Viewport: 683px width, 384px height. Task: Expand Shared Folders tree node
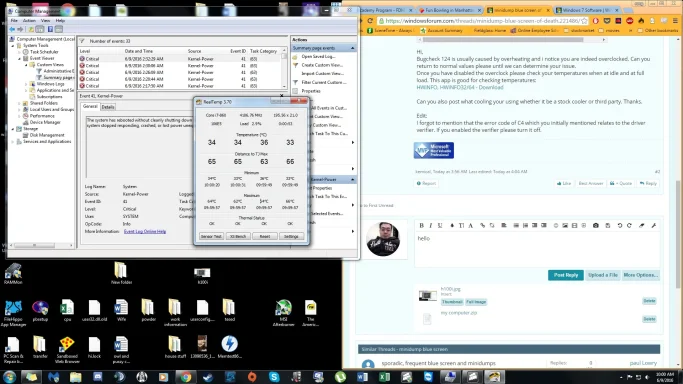point(20,103)
